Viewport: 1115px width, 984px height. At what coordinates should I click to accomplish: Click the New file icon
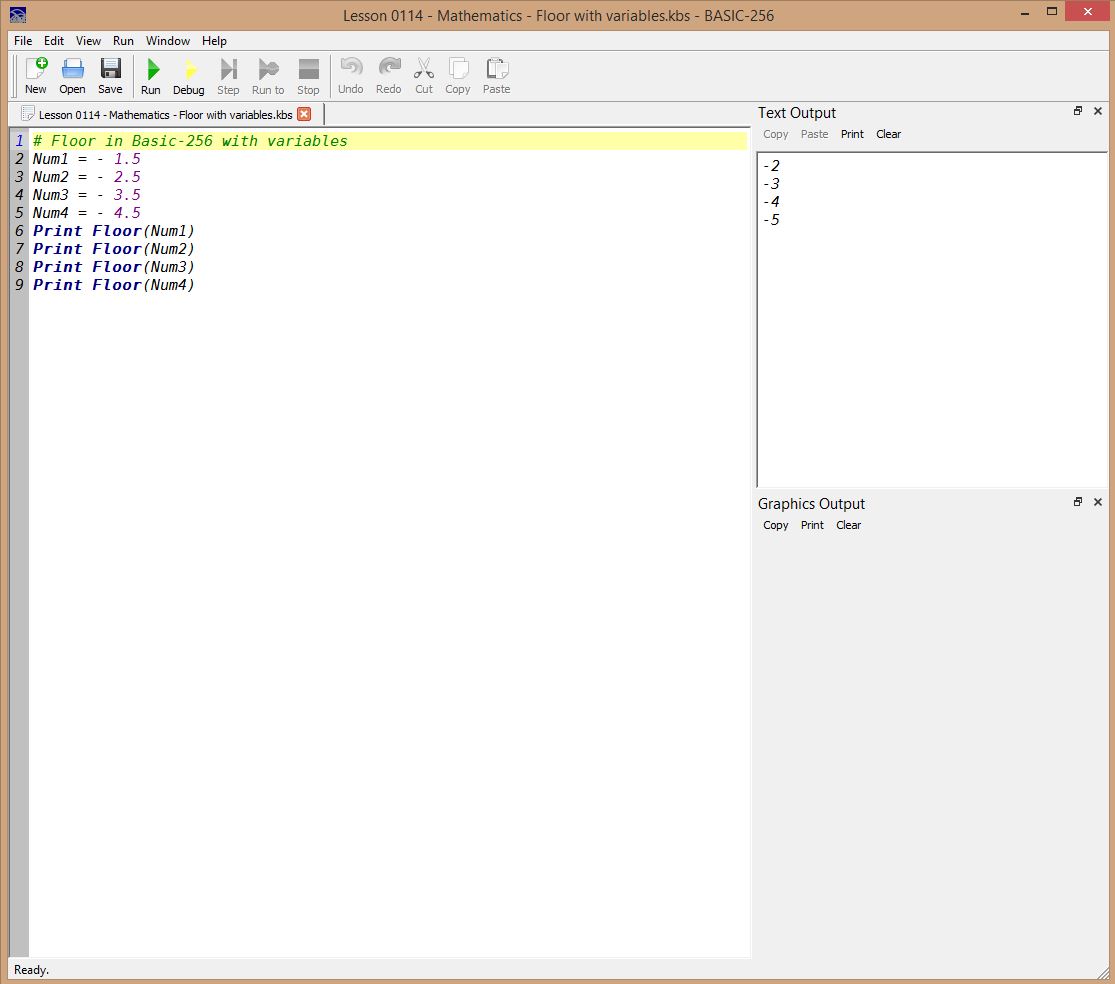click(x=36, y=76)
